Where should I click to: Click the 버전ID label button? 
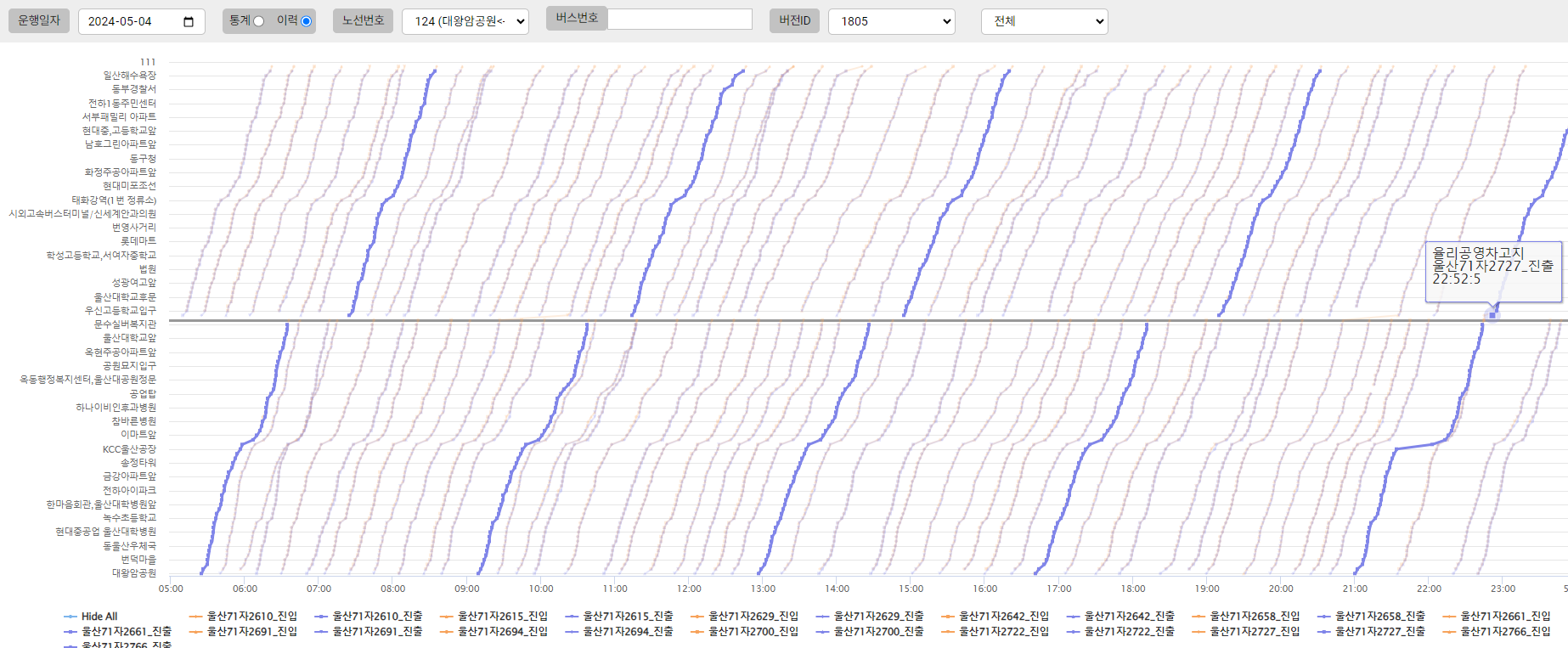point(794,20)
